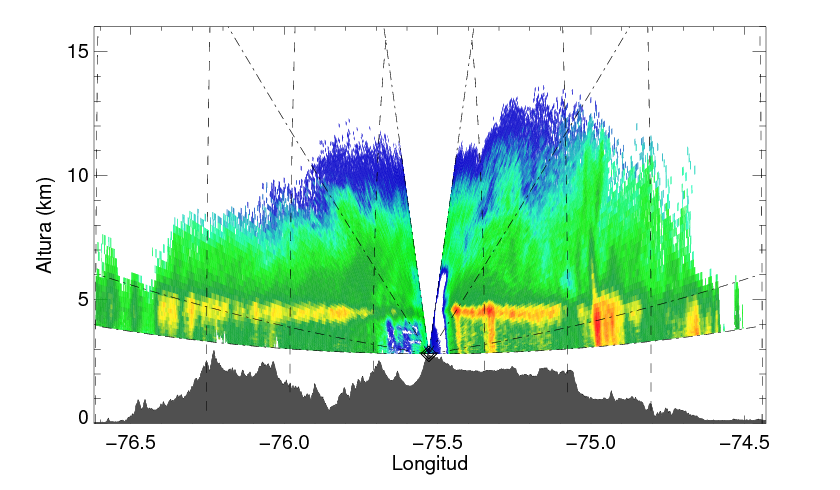The height and width of the screenshot is (490, 840).
Task: Select the -75.5 longitude tick label
Action: (x=438, y=442)
